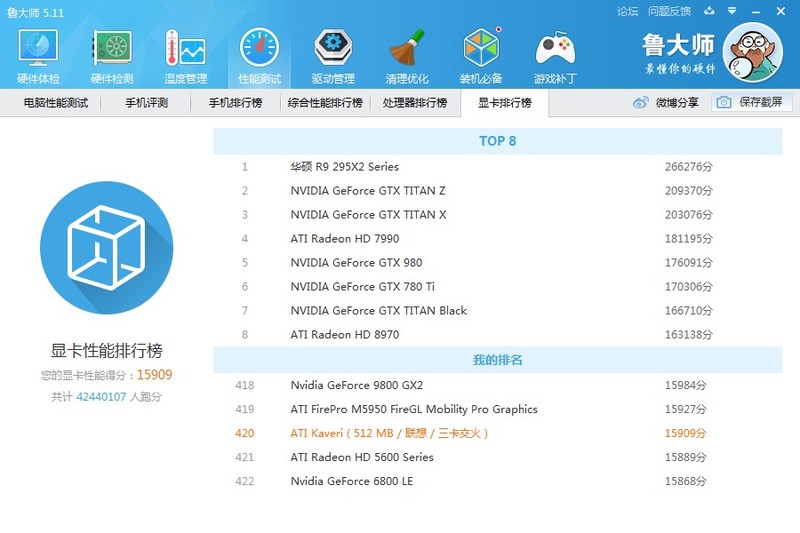
Task: Click the 鲁大师 5.11 title text
Action: 35,13
